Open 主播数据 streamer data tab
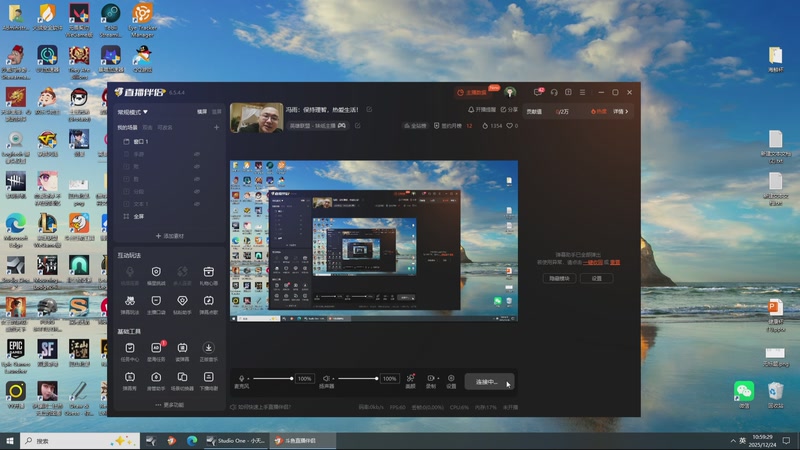The height and width of the screenshot is (450, 800). (x=472, y=92)
